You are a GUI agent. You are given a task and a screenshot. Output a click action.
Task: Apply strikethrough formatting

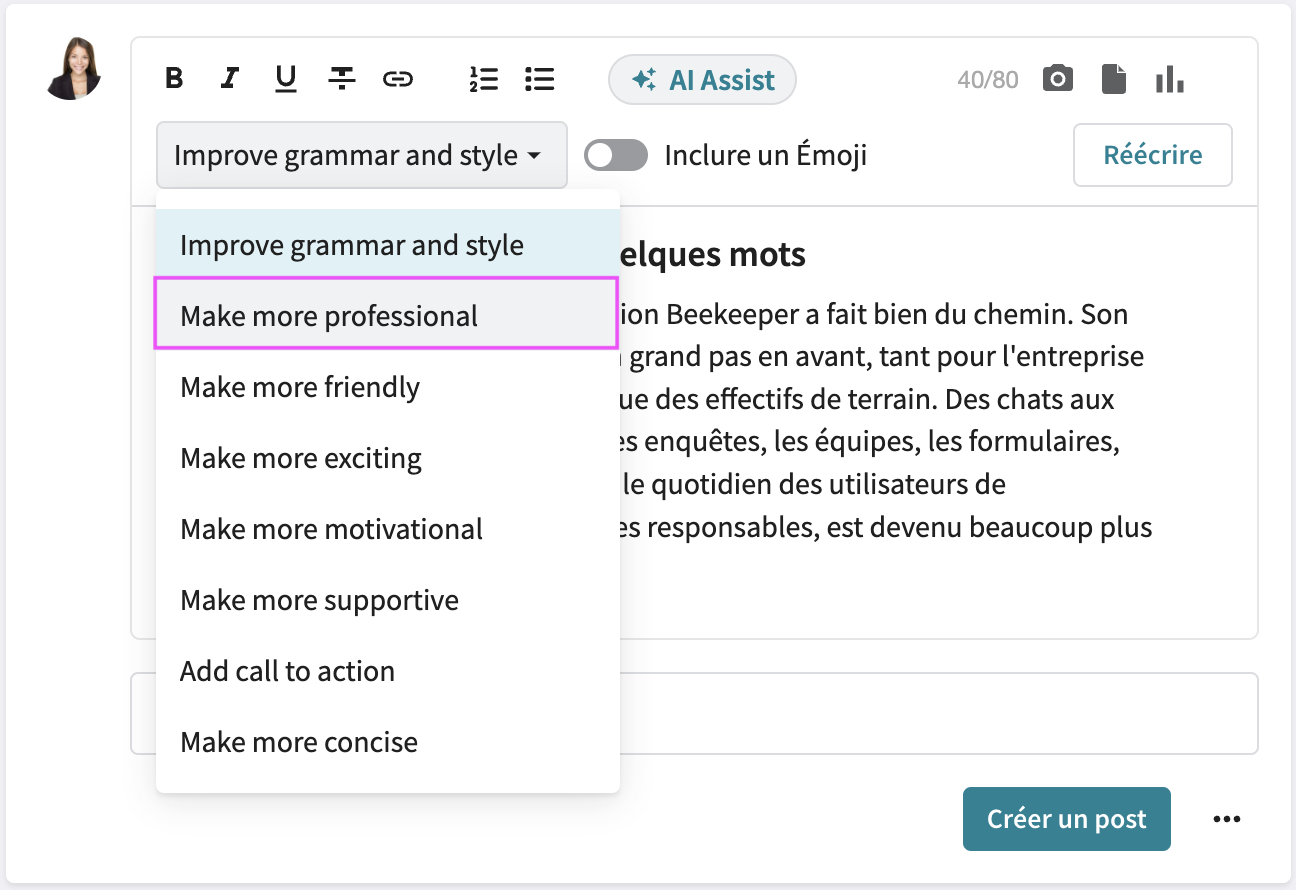coord(342,79)
